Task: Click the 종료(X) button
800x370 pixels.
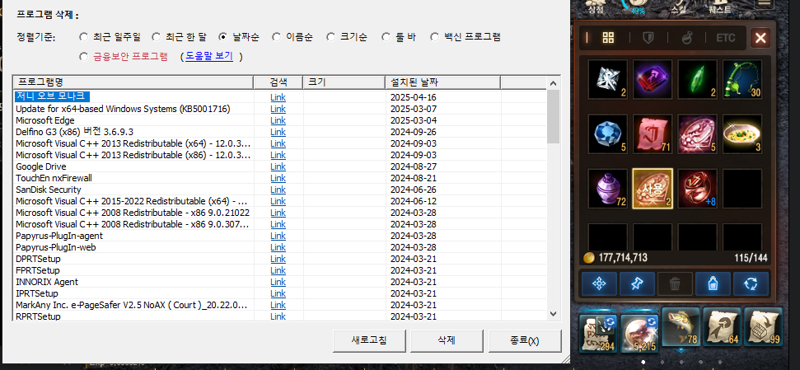Action: [524, 340]
